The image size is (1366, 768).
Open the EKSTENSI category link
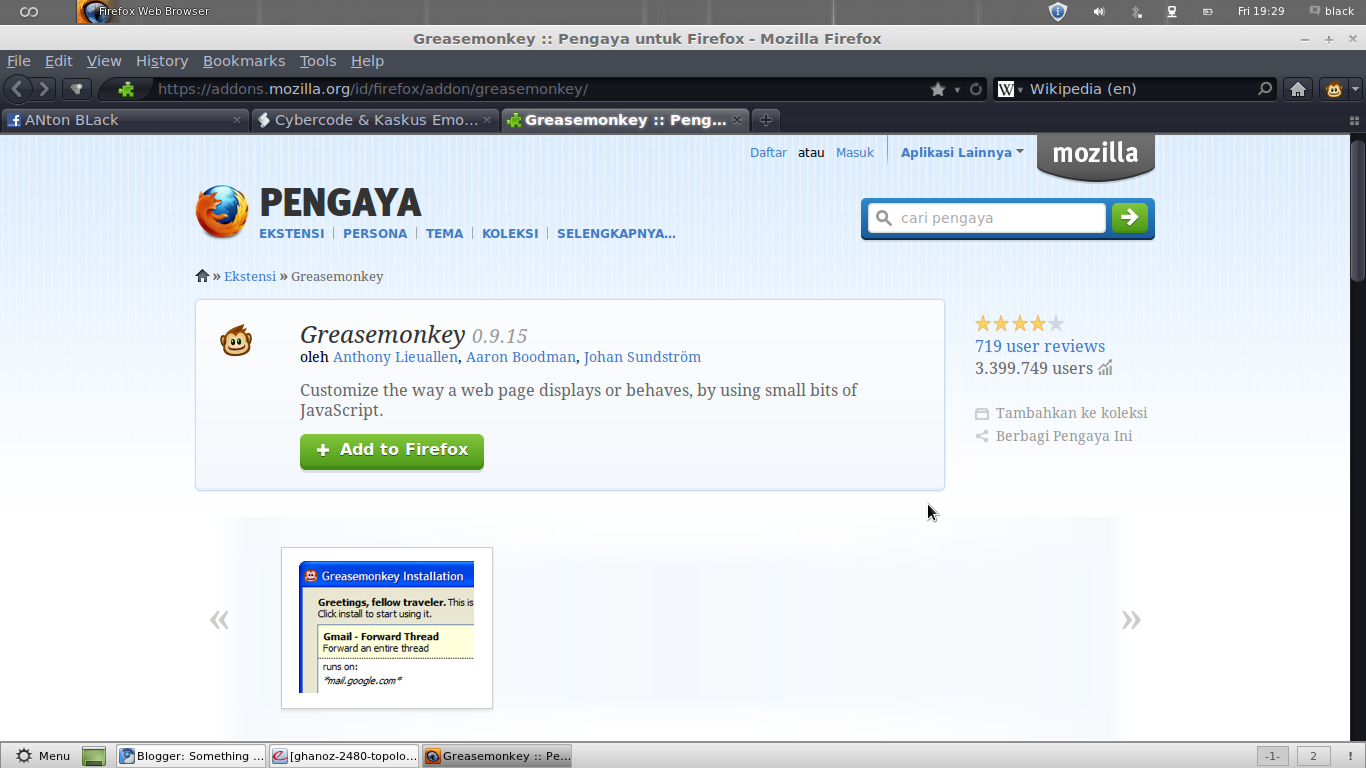click(292, 234)
